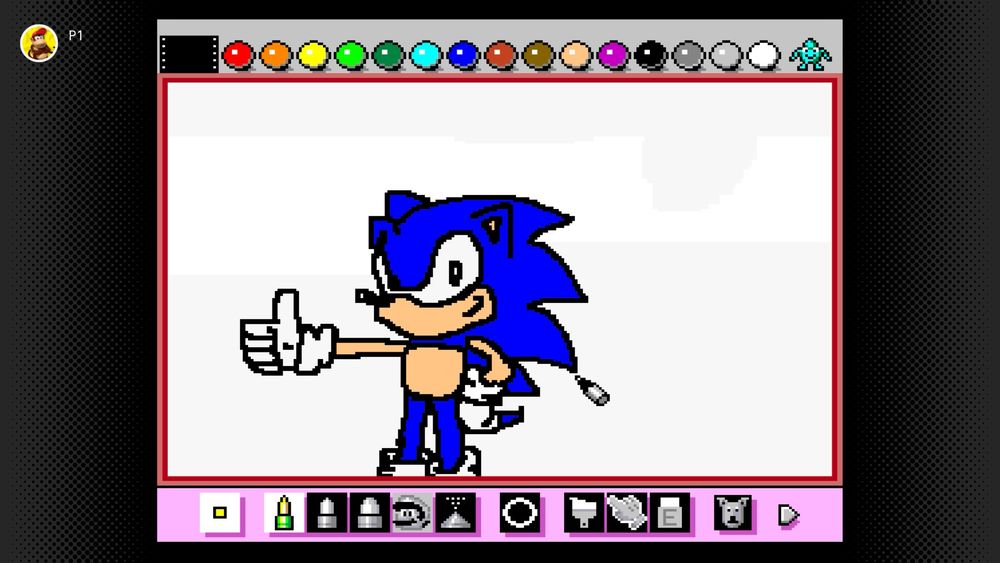Click the black current-color box
1000x563 pixels.
pos(189,54)
